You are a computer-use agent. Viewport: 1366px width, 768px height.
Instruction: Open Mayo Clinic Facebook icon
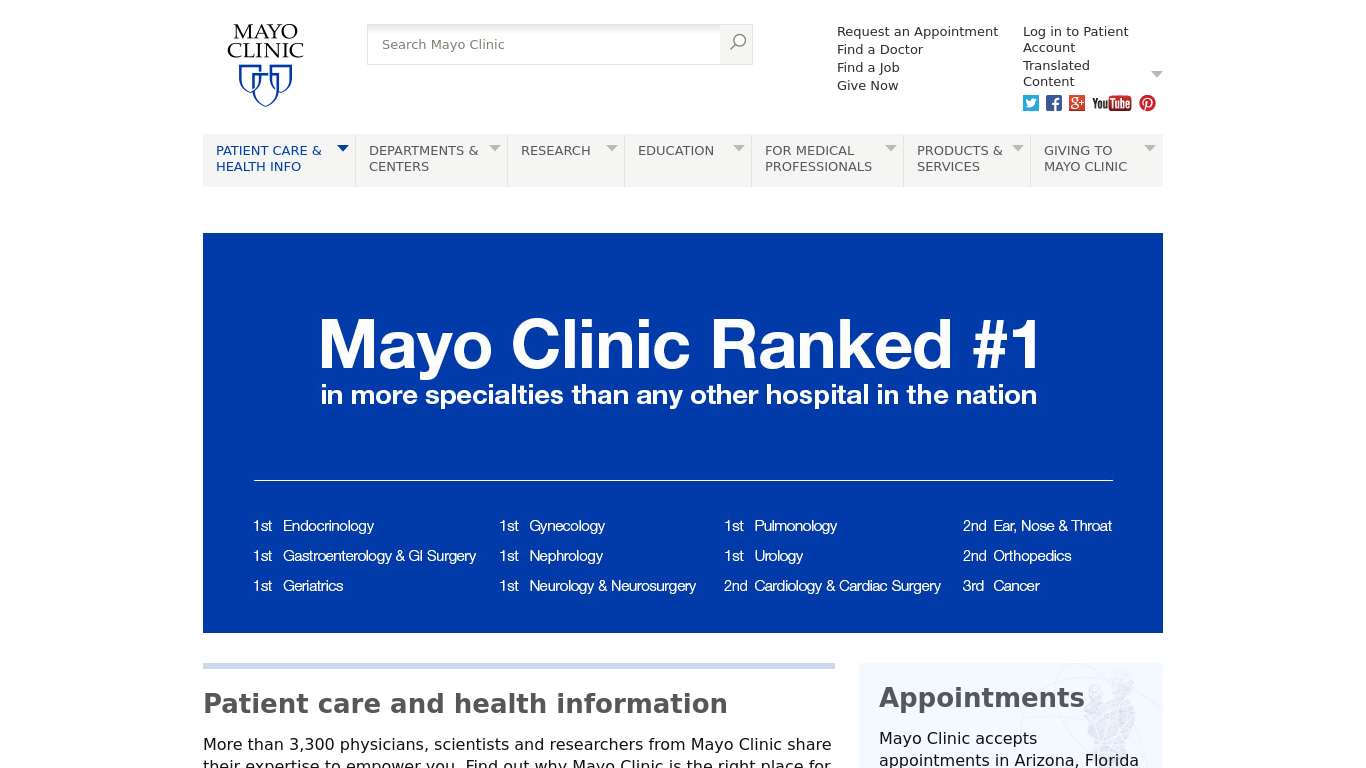[x=1054, y=103]
